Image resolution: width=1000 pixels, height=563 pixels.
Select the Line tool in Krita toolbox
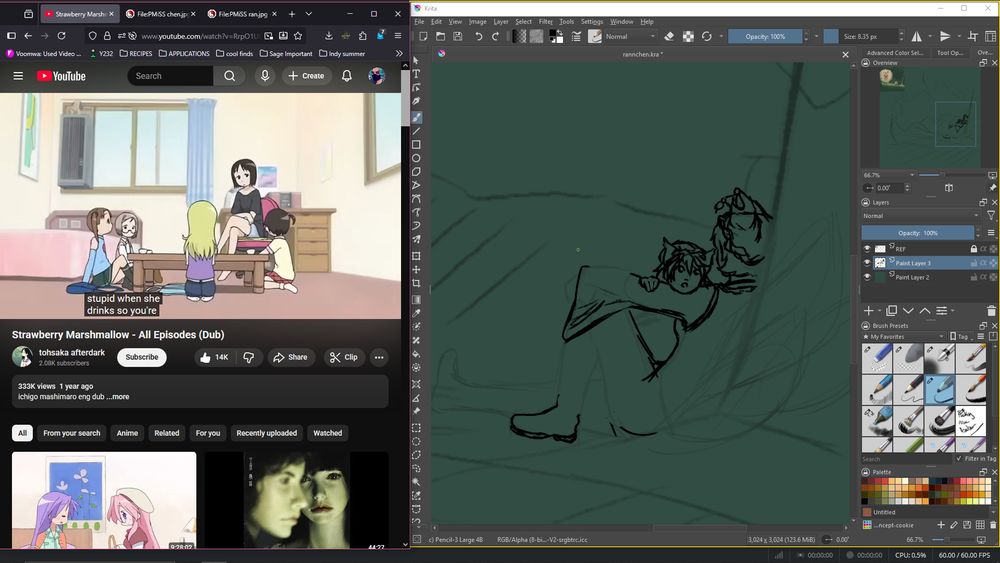click(x=416, y=131)
